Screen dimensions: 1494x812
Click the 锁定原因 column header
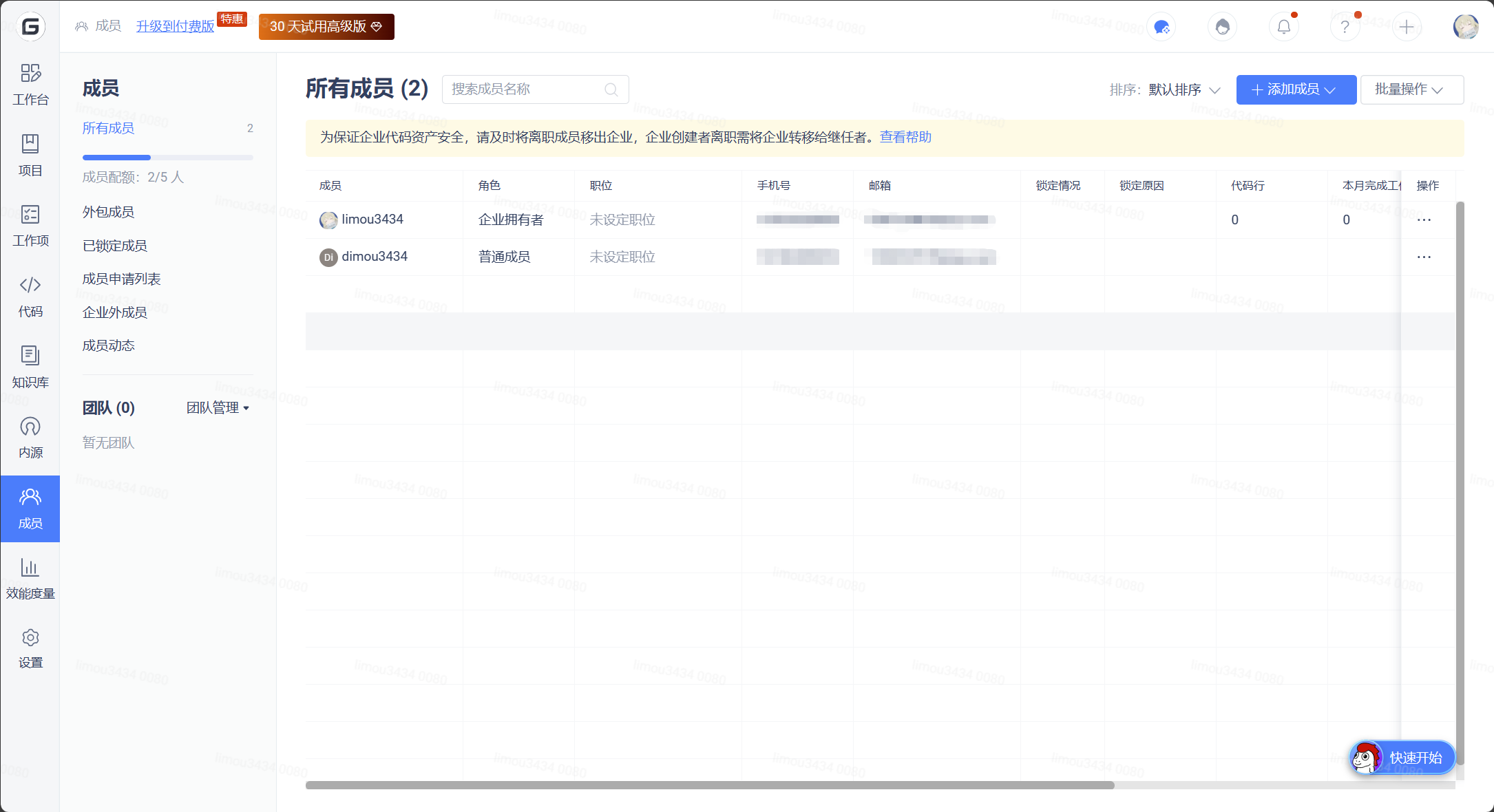[1141, 186]
